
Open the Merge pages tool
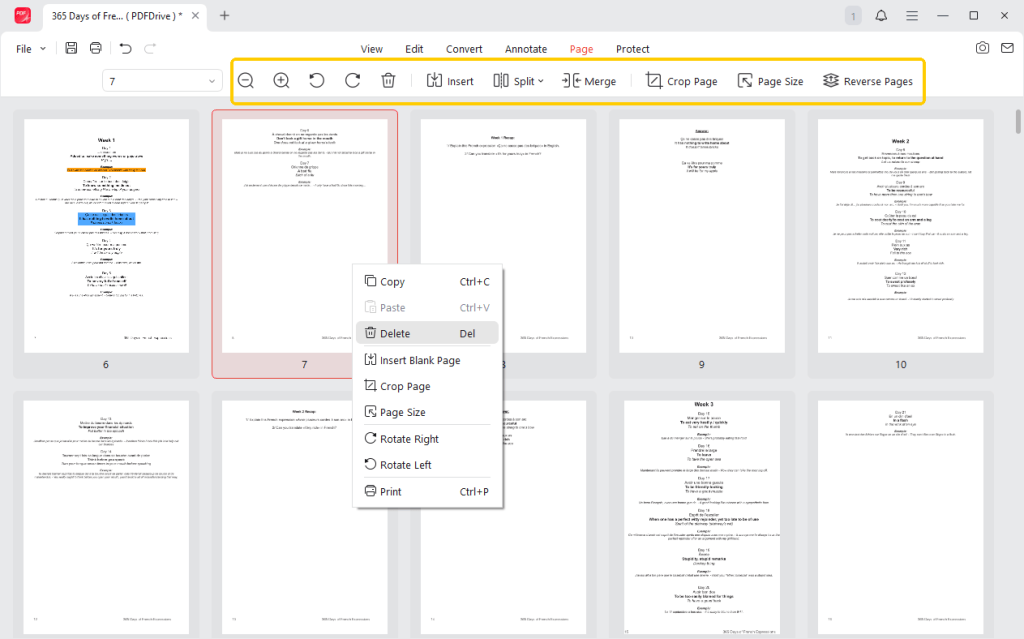click(x=589, y=80)
